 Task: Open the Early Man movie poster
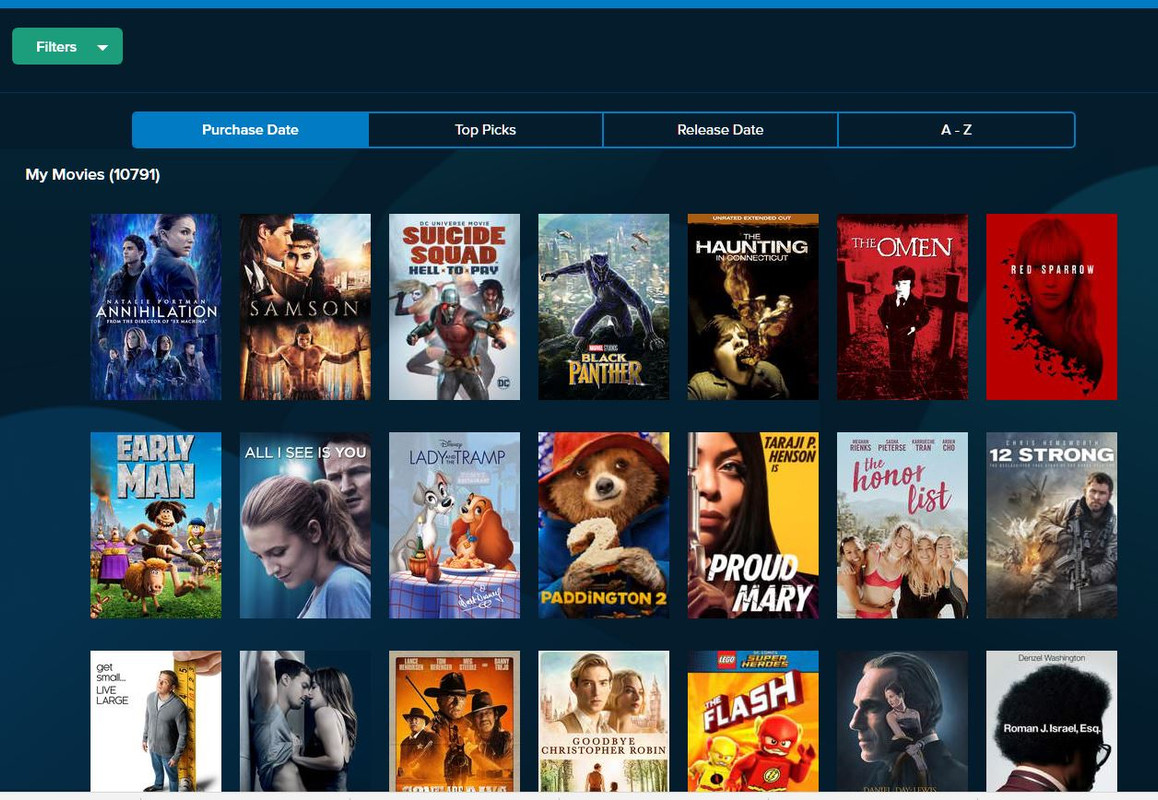[x=156, y=525]
